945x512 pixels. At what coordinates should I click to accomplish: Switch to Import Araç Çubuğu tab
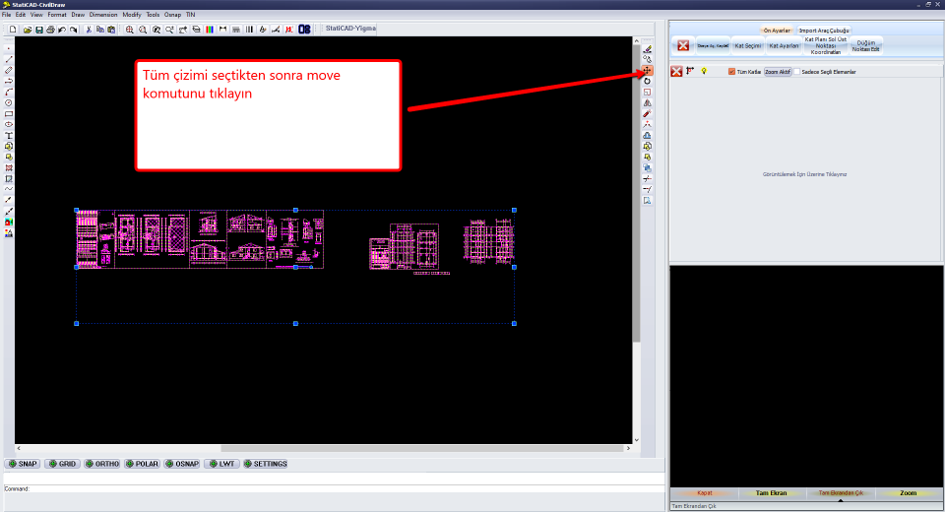824,30
